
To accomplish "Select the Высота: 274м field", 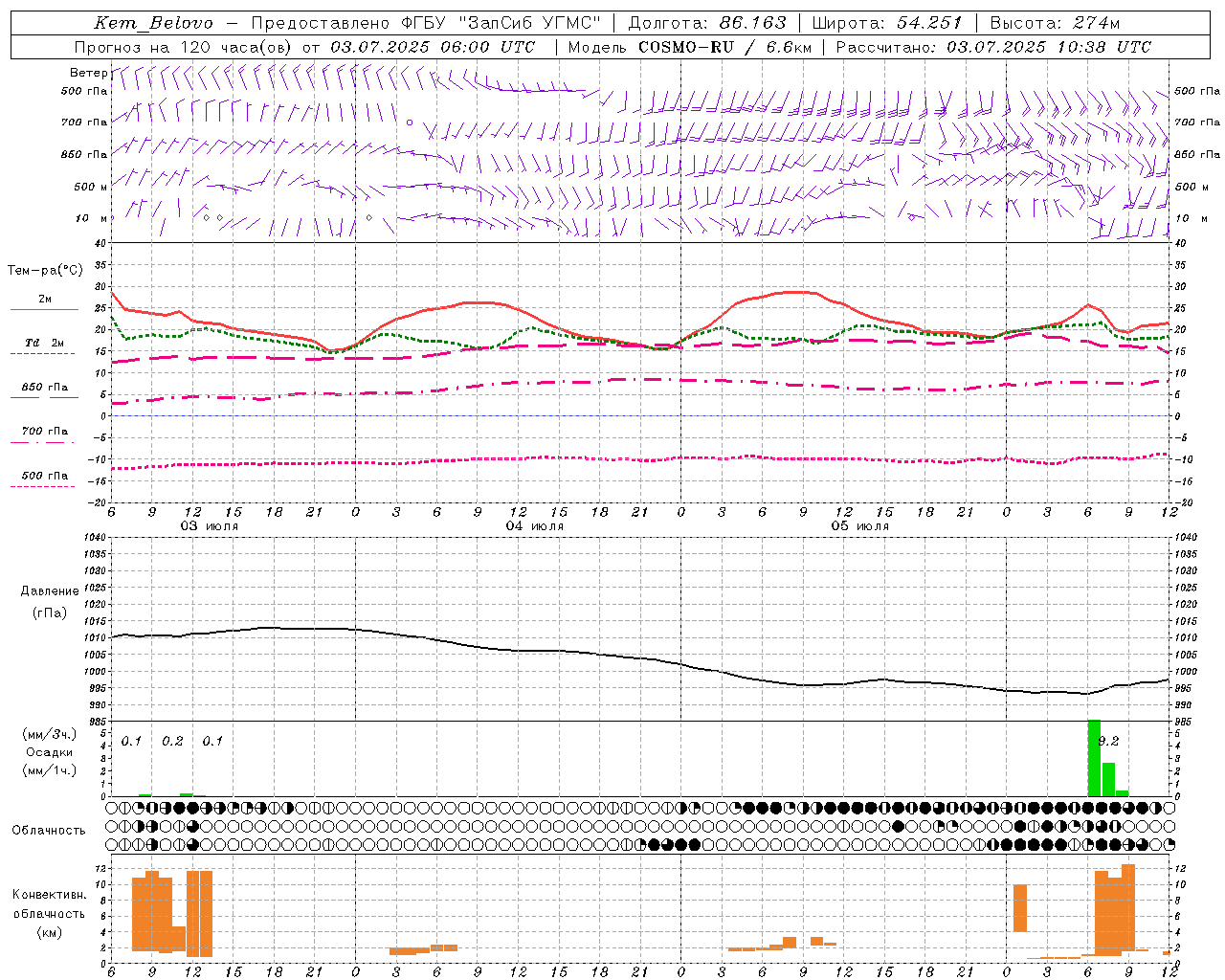I will pos(1055,23).
